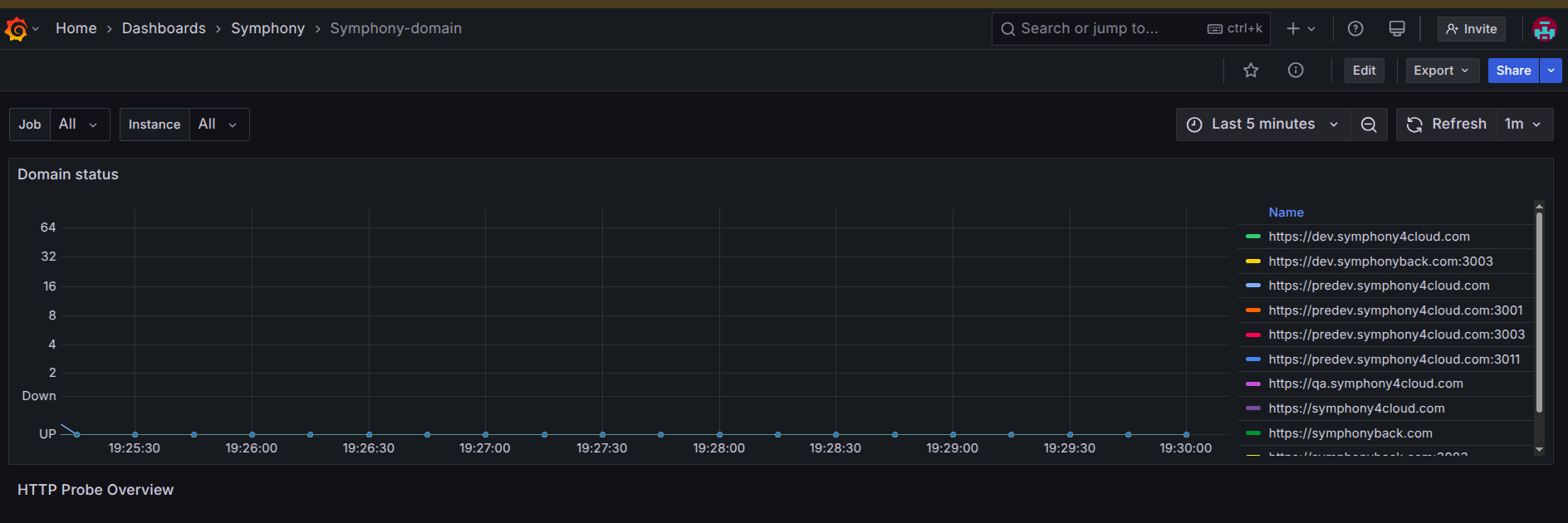Screen dimensions: 1568x523
Task: Toggle the https://dev.symphonyback.com:3003 series
Action: point(1380,261)
